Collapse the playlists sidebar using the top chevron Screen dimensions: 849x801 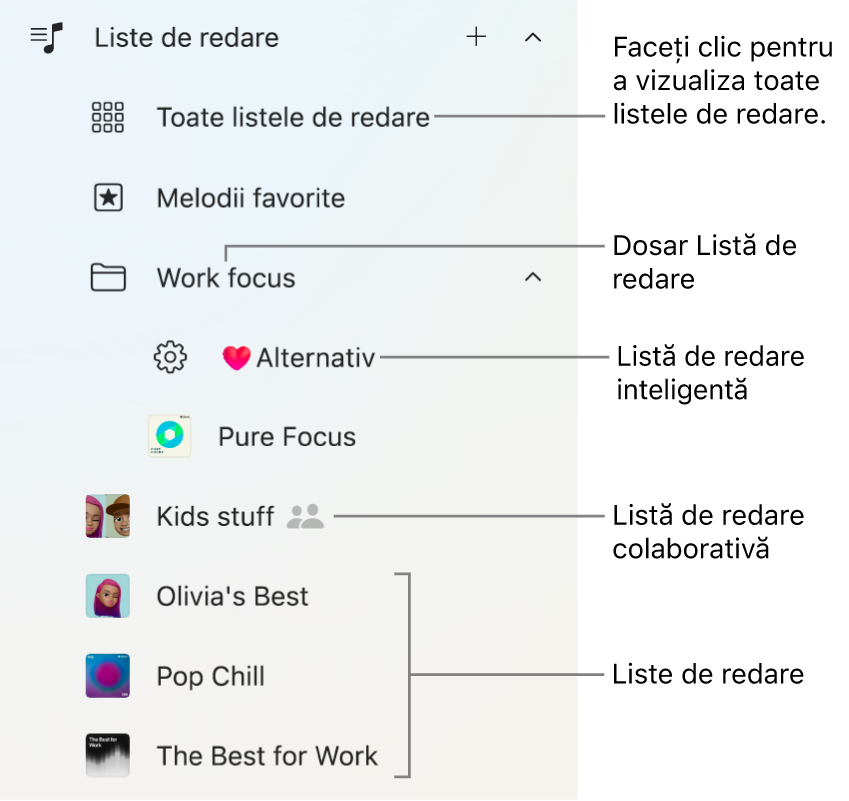click(532, 37)
